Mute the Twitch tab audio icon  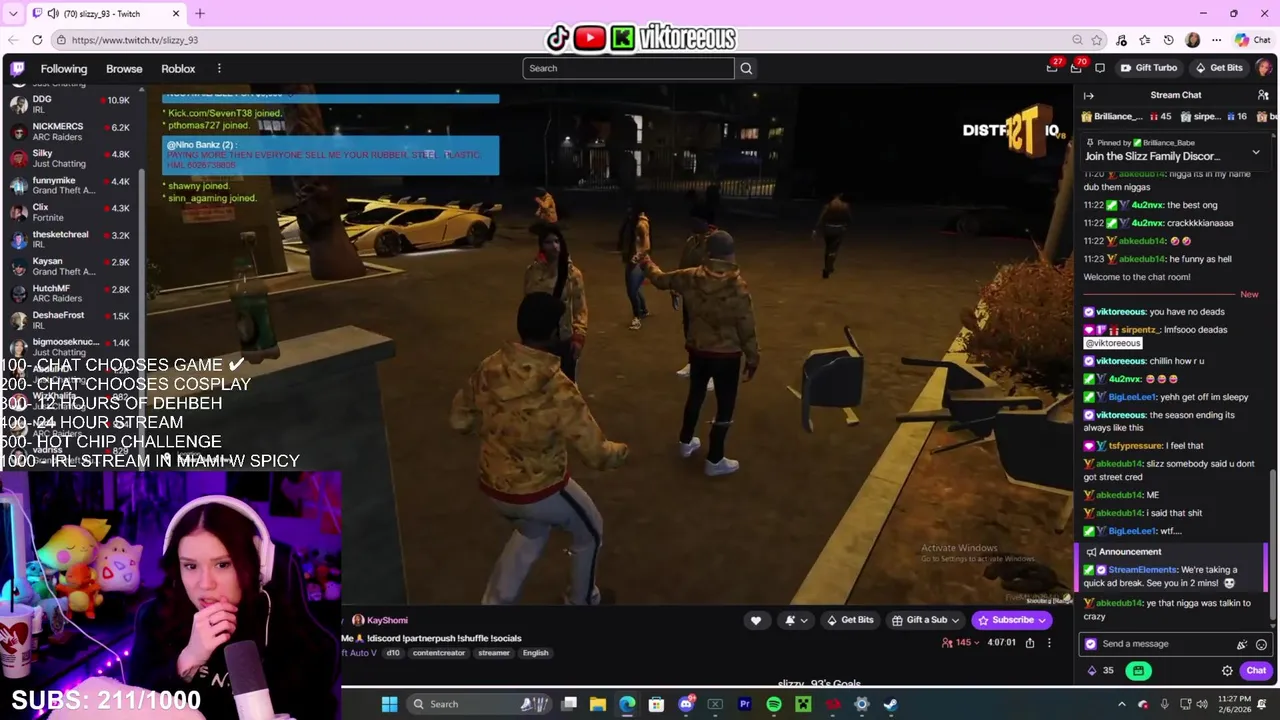[52, 13]
